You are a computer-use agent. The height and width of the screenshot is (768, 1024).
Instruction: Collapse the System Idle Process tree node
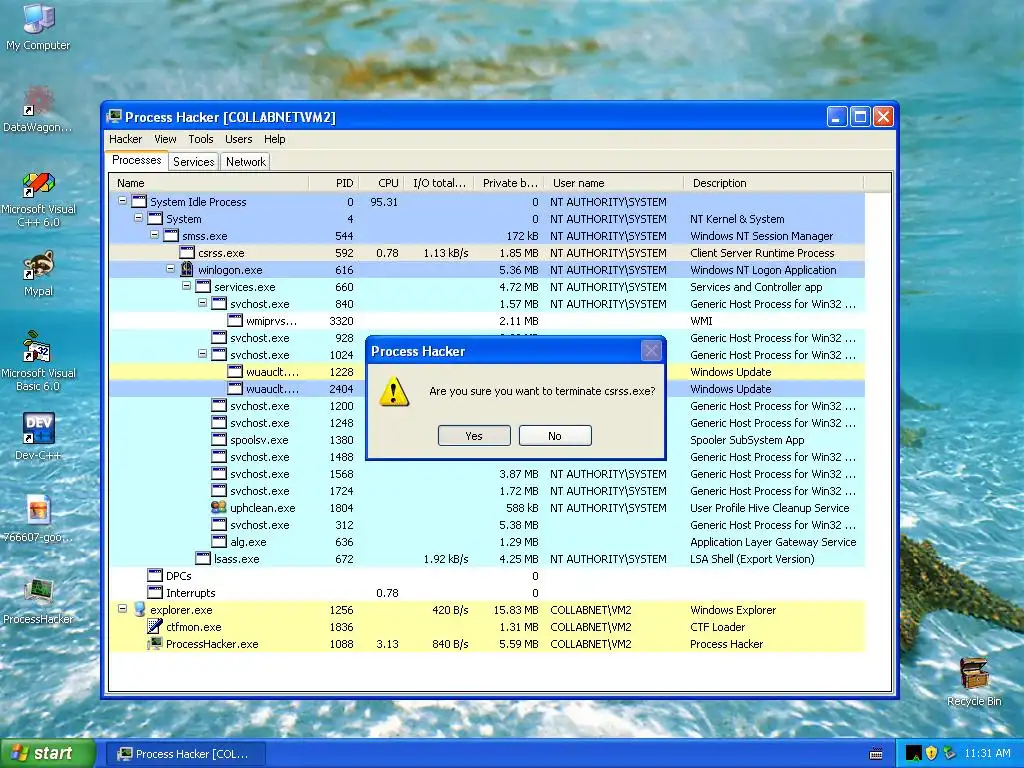click(x=122, y=201)
